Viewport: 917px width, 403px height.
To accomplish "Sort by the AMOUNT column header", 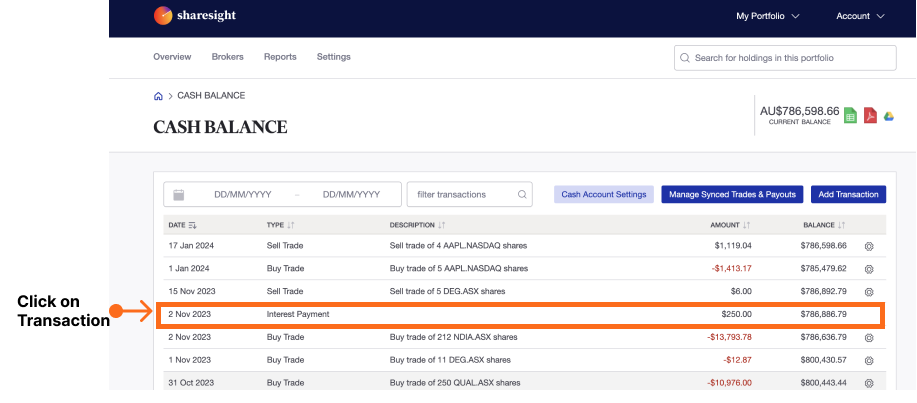I will point(730,225).
